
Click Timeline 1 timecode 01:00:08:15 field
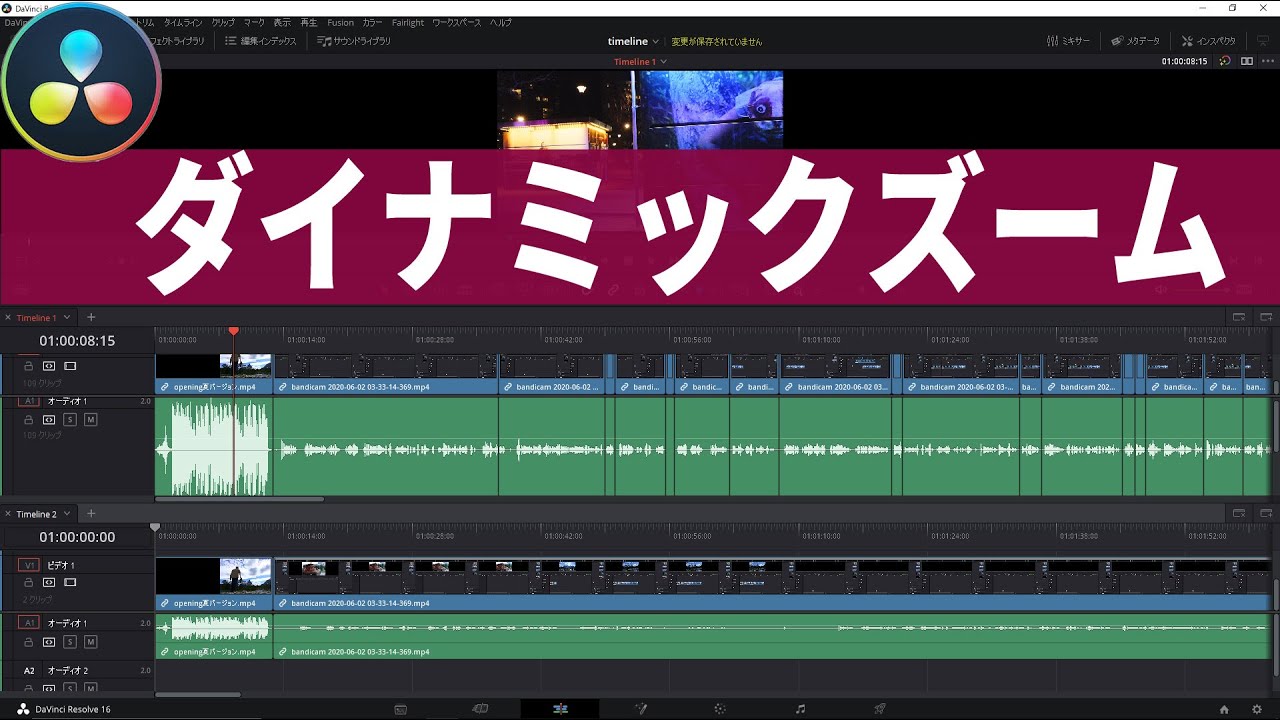coord(77,341)
